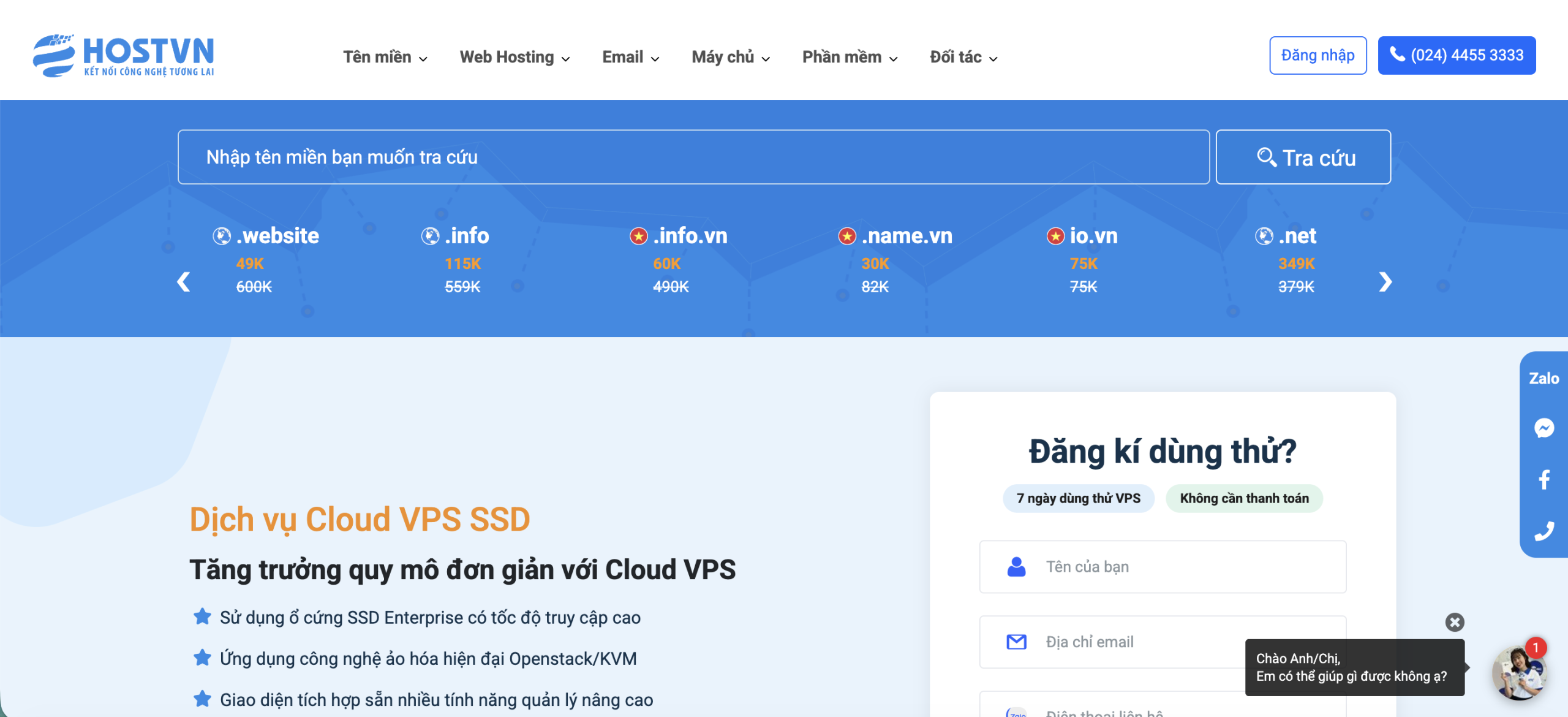
Task: Click the Tra cứu search button
Action: pos(1303,157)
